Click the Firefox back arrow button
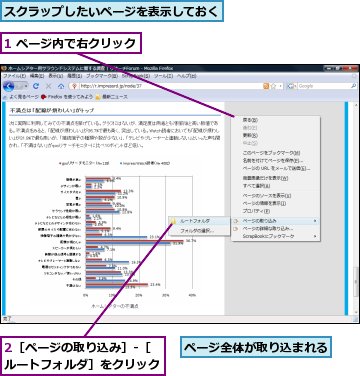This screenshot has height=376, width=360. [x=9, y=86]
